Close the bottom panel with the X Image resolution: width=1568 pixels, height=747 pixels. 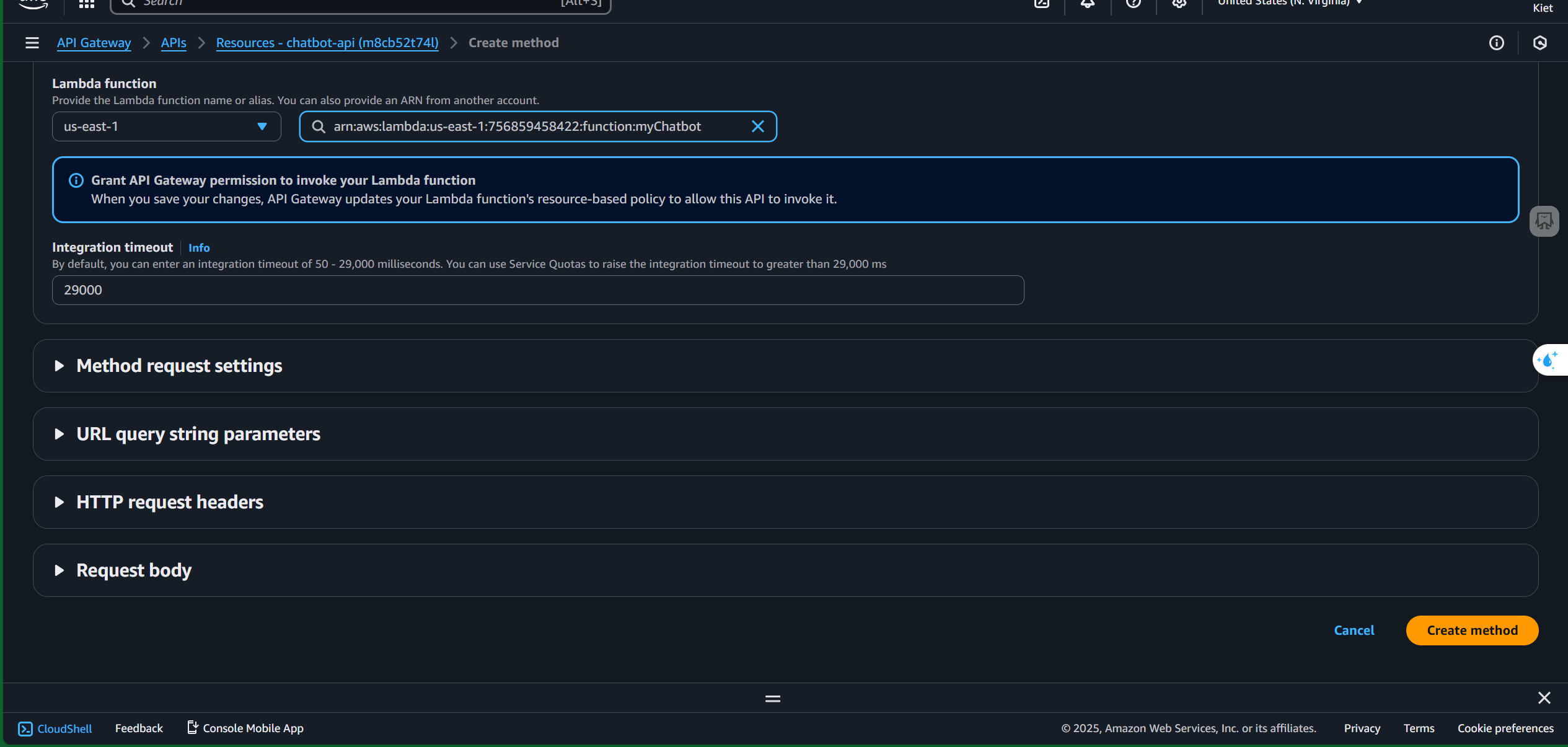pos(1544,698)
